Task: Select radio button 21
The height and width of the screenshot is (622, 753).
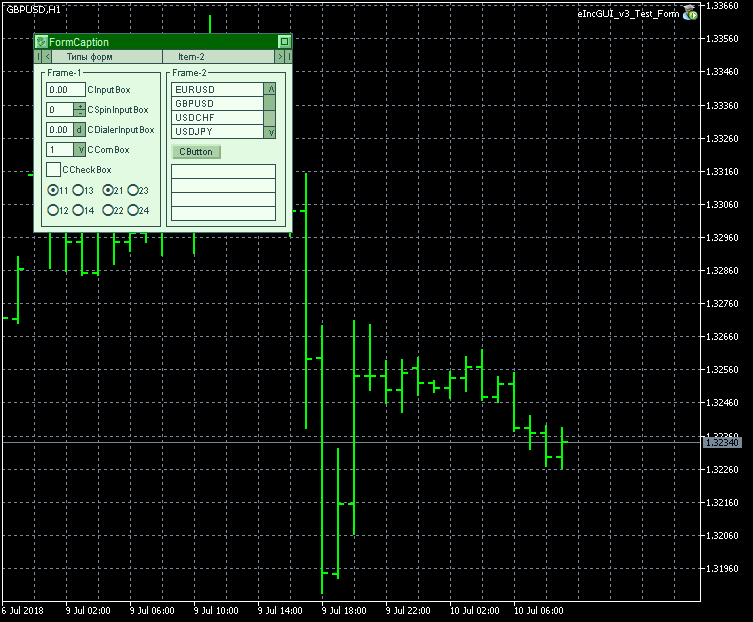Action: [108, 190]
